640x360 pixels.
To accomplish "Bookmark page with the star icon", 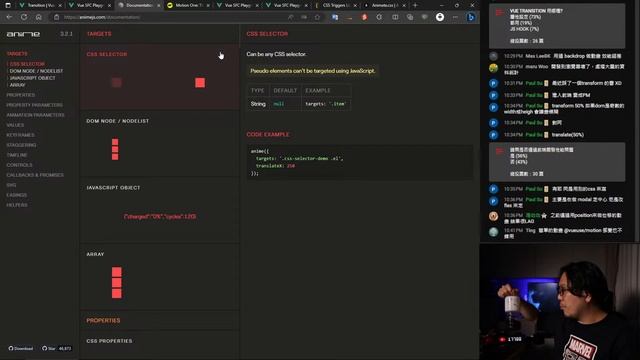I will coord(317,17).
